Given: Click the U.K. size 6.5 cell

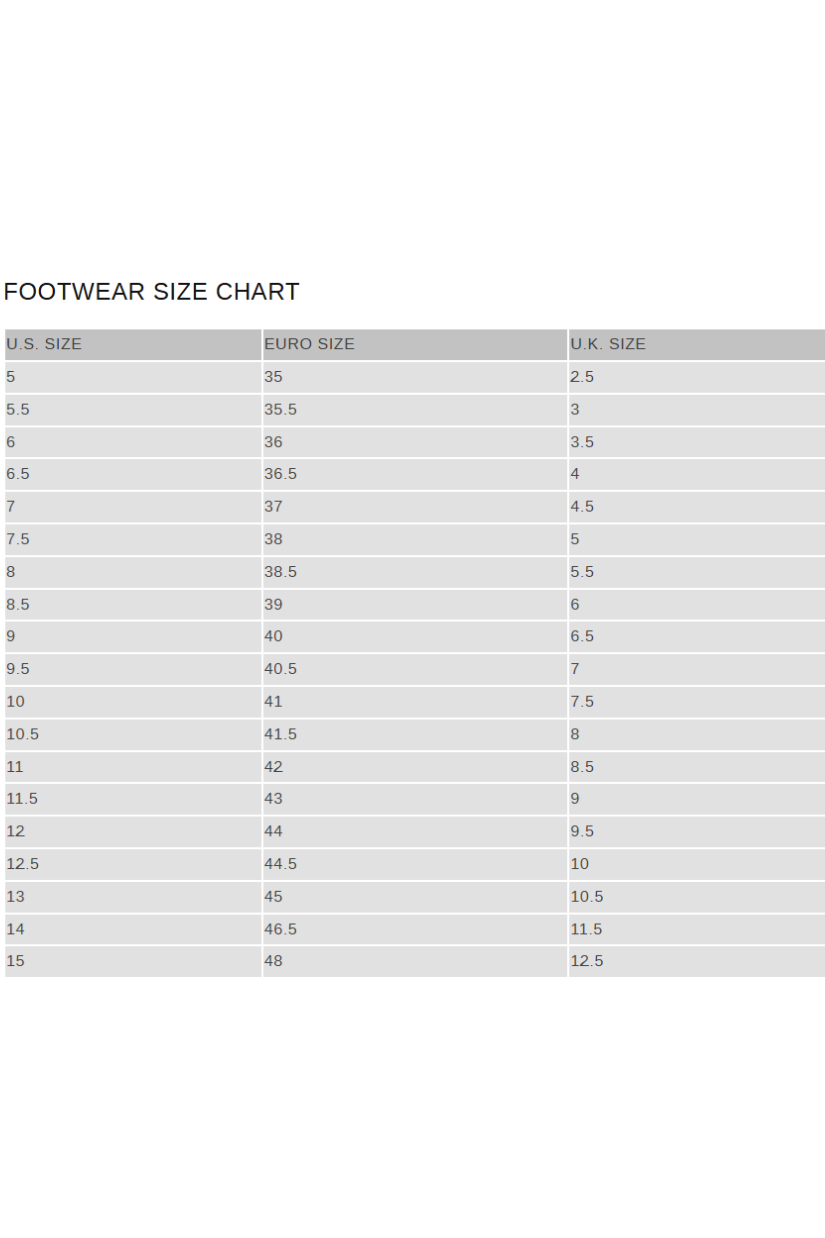Looking at the screenshot, I should tap(582, 637).
